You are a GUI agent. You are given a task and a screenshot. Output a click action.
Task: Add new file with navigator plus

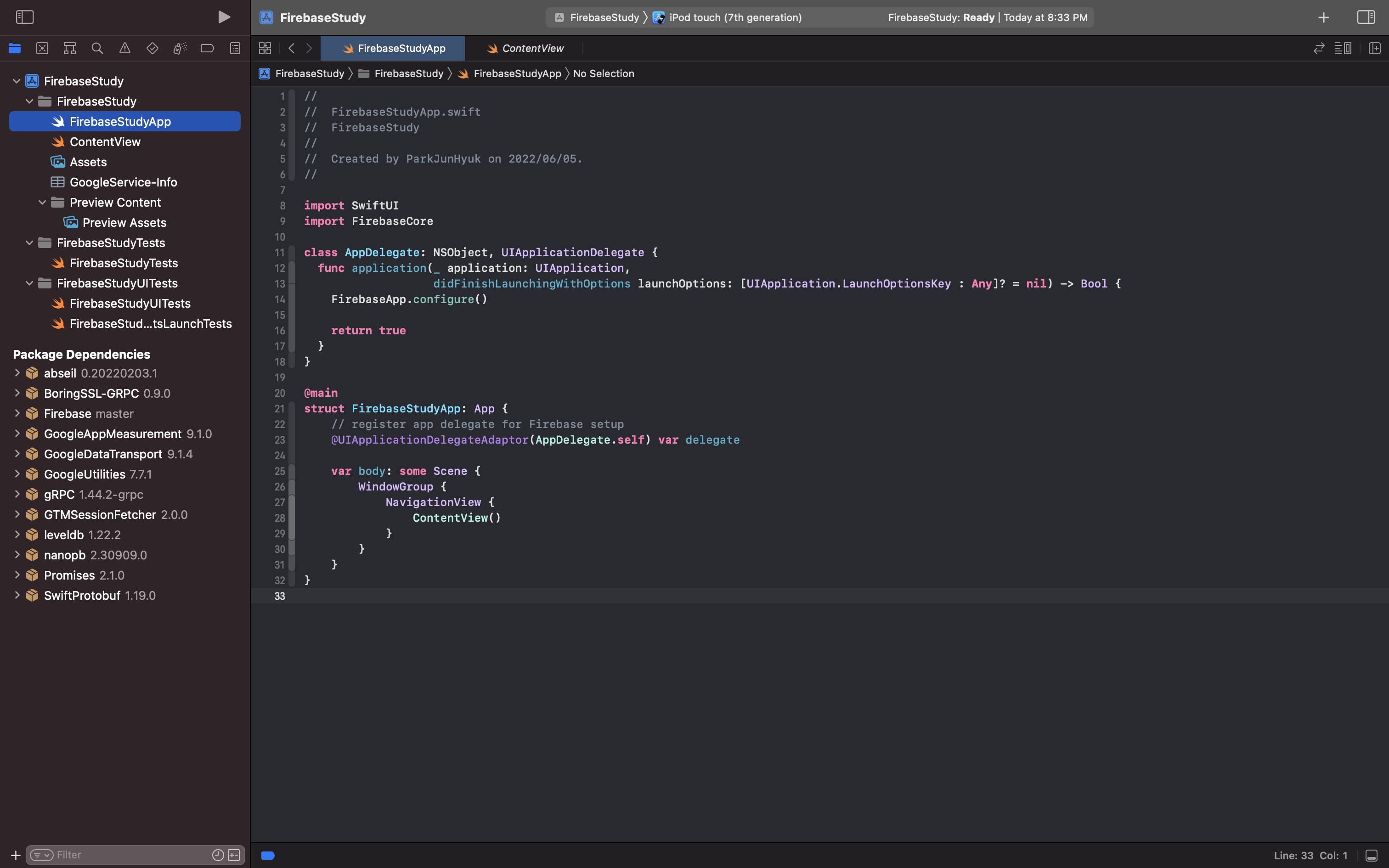pyautogui.click(x=16, y=855)
